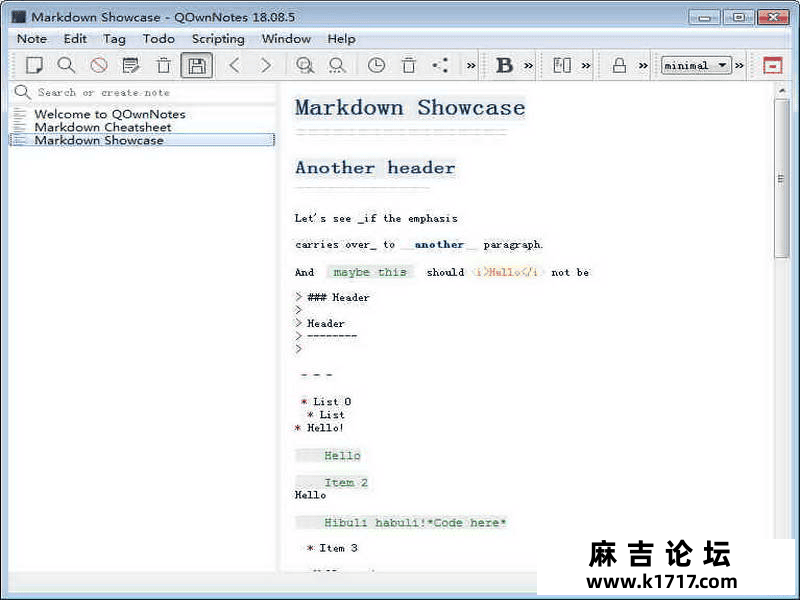Open the Tag menu
Image resolution: width=800 pixels, height=600 pixels.
point(114,39)
